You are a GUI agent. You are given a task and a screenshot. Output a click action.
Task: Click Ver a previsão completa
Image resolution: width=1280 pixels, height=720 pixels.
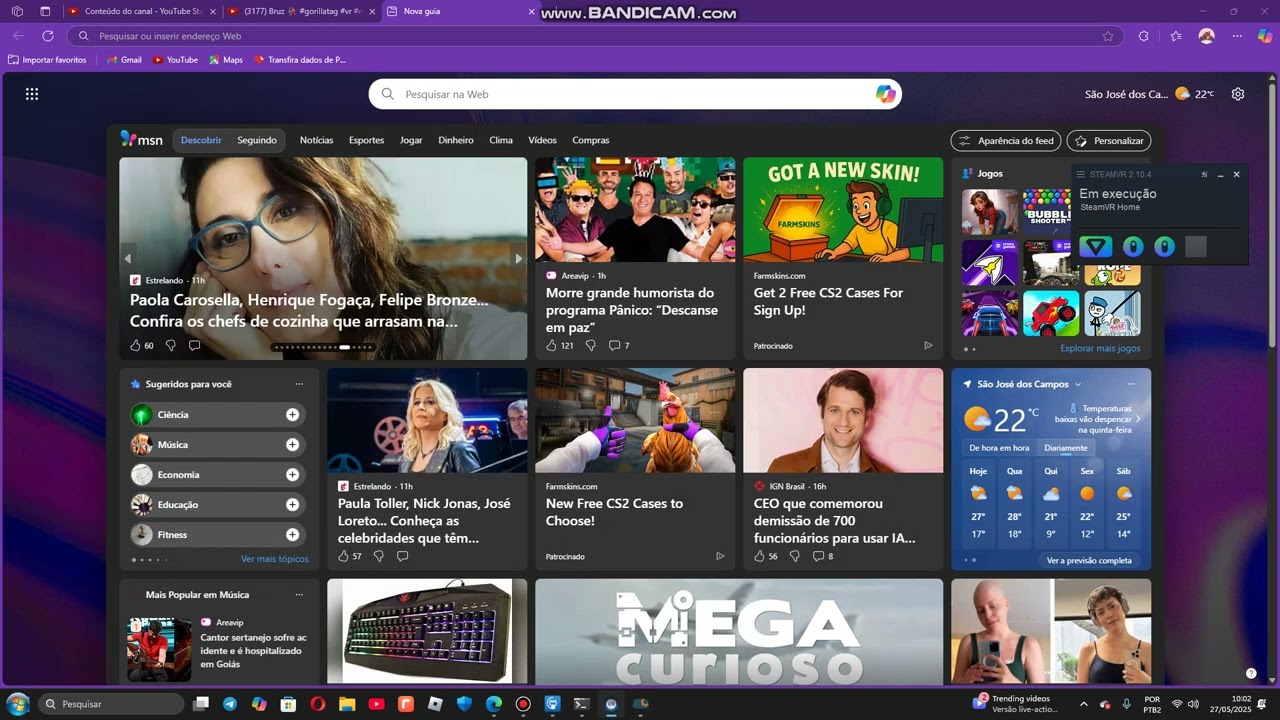[x=1089, y=560]
